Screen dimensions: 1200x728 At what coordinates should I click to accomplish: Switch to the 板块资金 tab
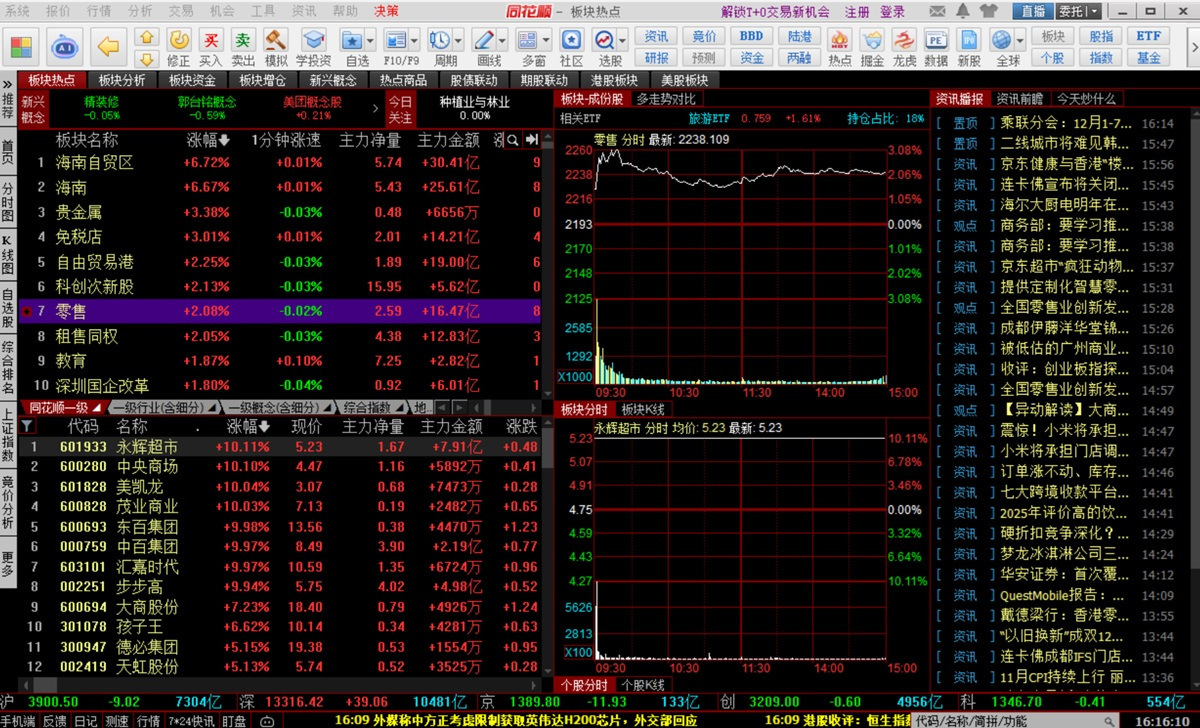point(192,80)
